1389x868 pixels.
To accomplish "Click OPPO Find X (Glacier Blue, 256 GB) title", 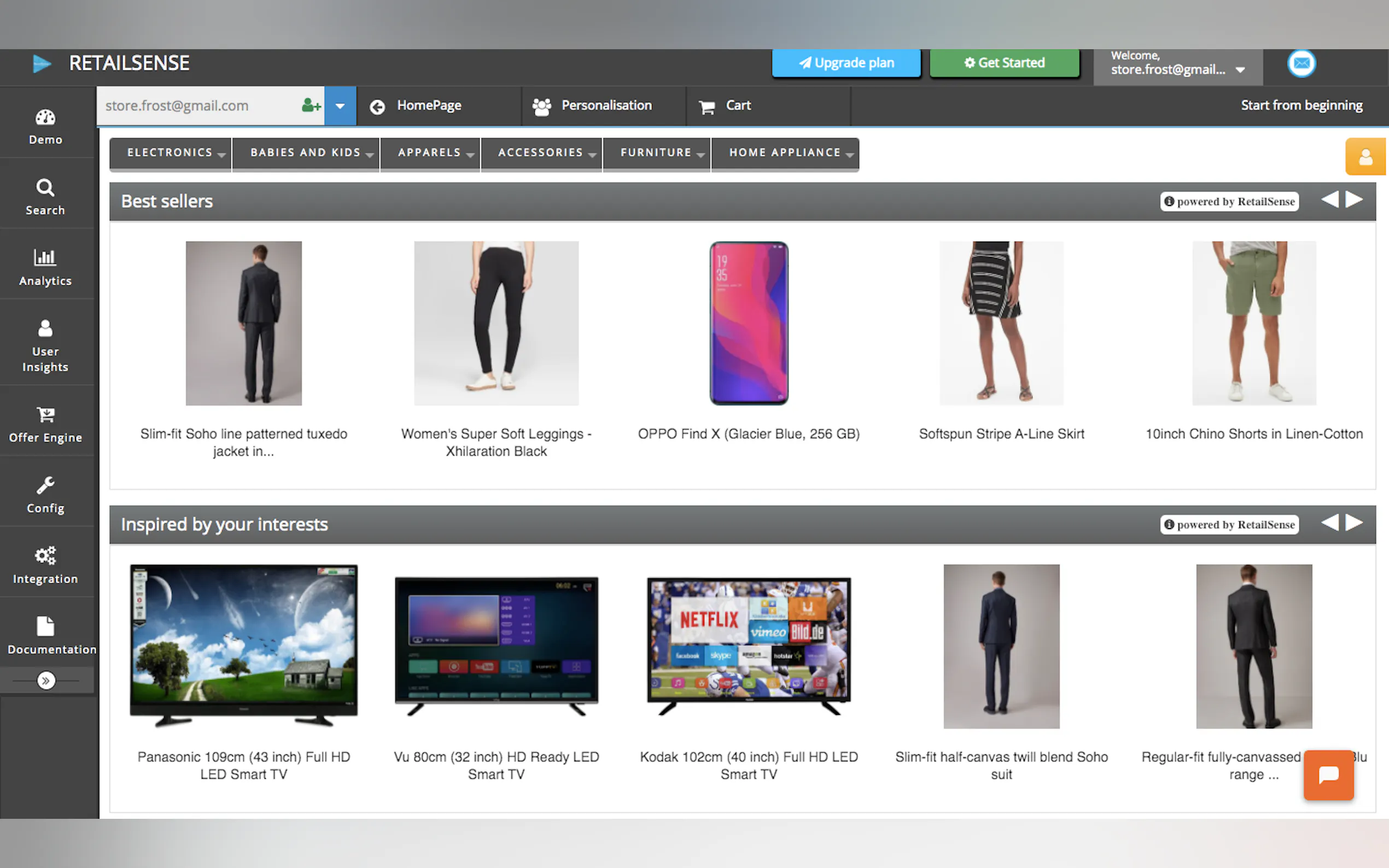I will click(x=749, y=434).
